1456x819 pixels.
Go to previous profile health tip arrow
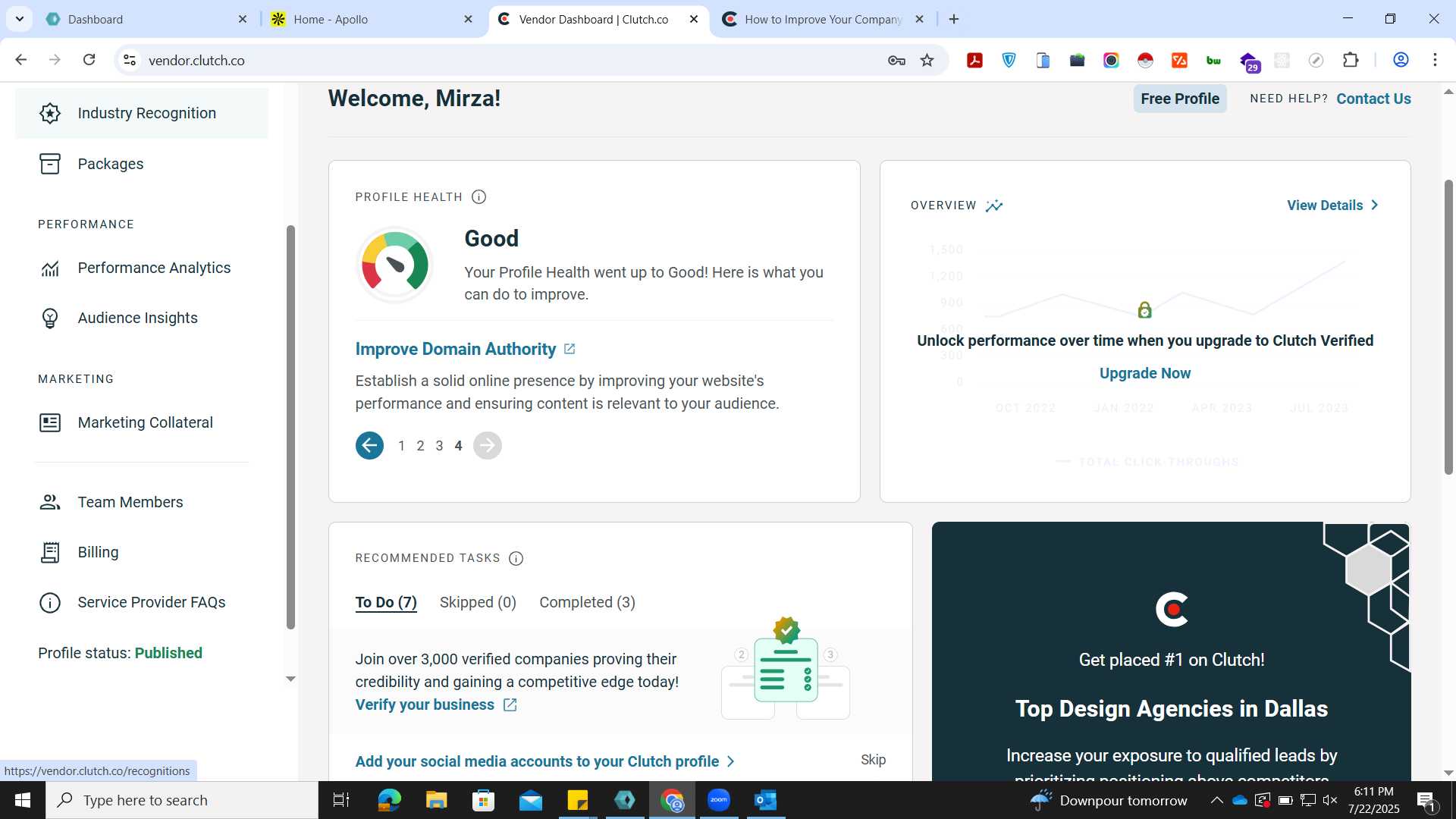[370, 446]
